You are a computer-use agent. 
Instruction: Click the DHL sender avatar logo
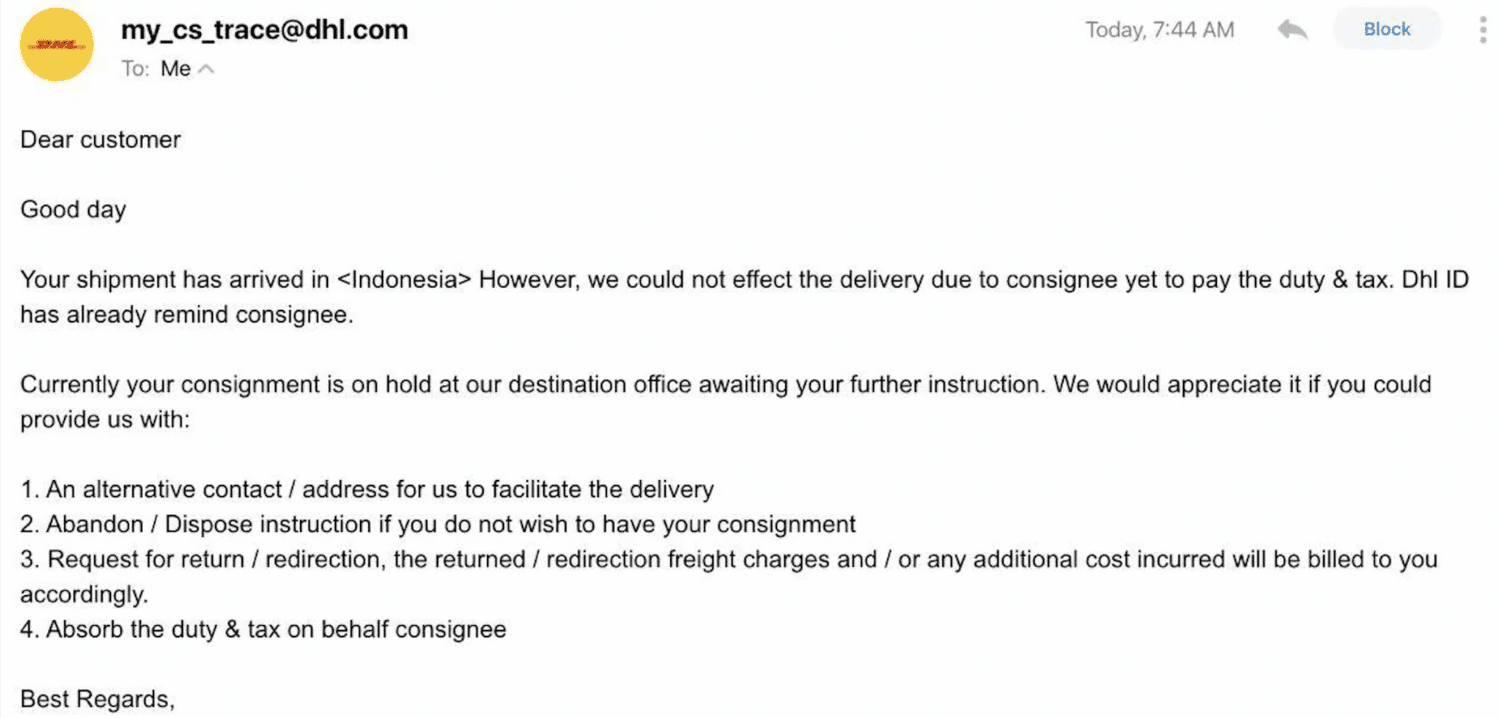click(x=57, y=45)
